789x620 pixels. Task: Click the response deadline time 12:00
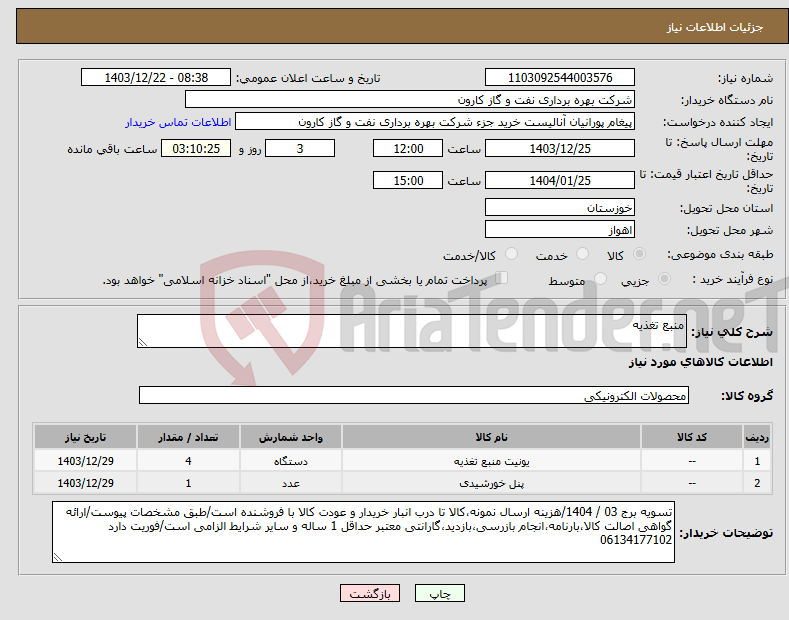(408, 148)
